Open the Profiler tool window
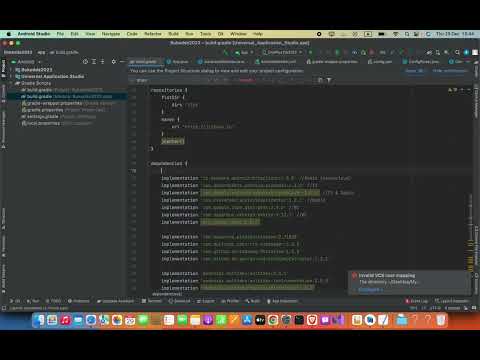 click(x=230, y=301)
